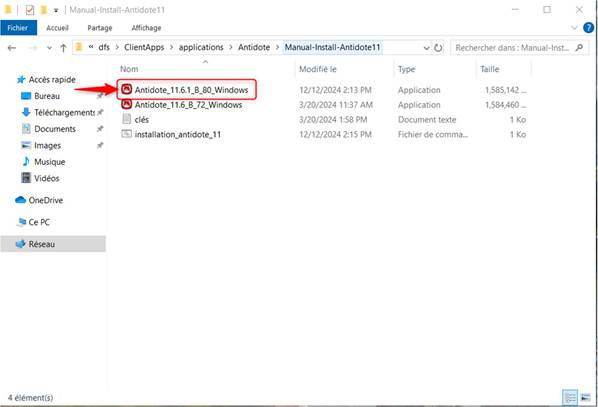Select Ce PC in navigation pane
The image size is (598, 407).
39,222
